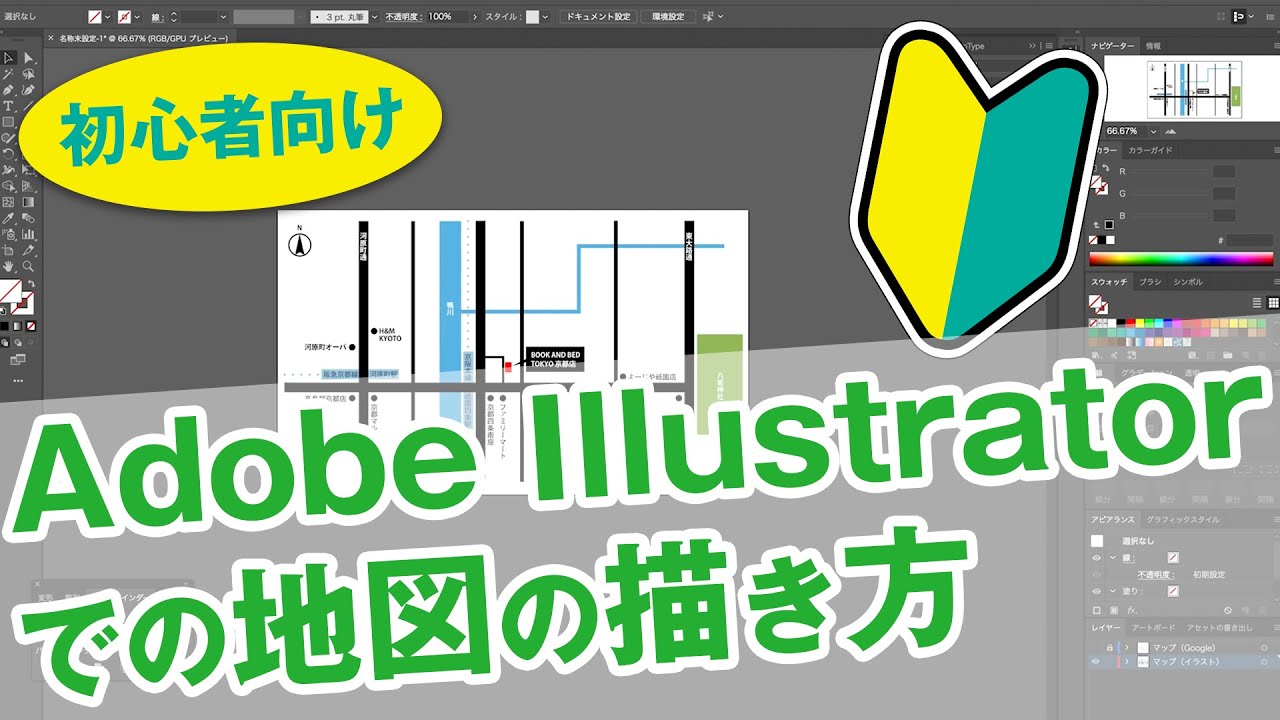Select the Rectangle tool
The height and width of the screenshot is (720, 1280).
[9, 122]
